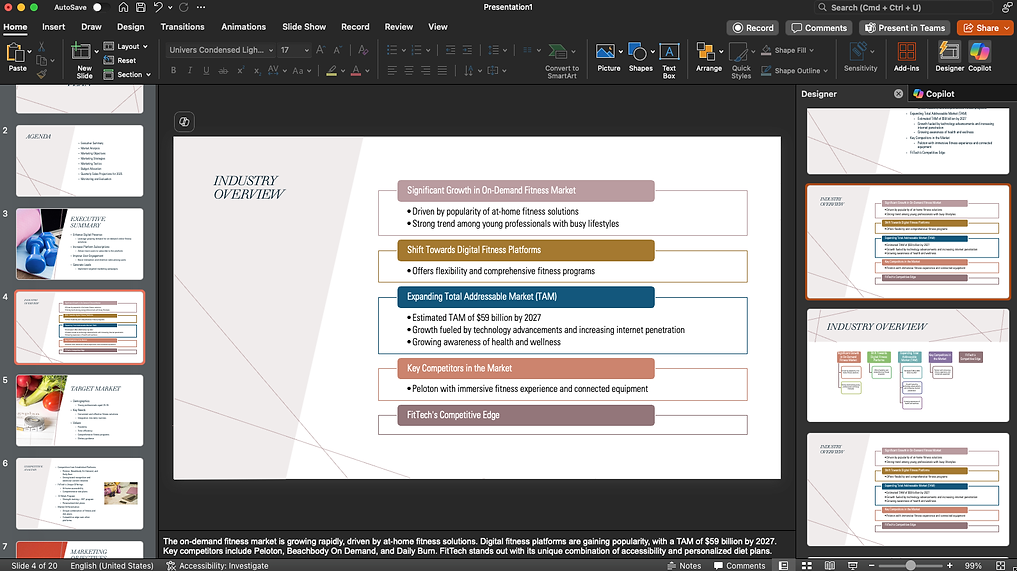Open the Design tab
Viewport: 1017px width, 571px height.
[130, 27]
